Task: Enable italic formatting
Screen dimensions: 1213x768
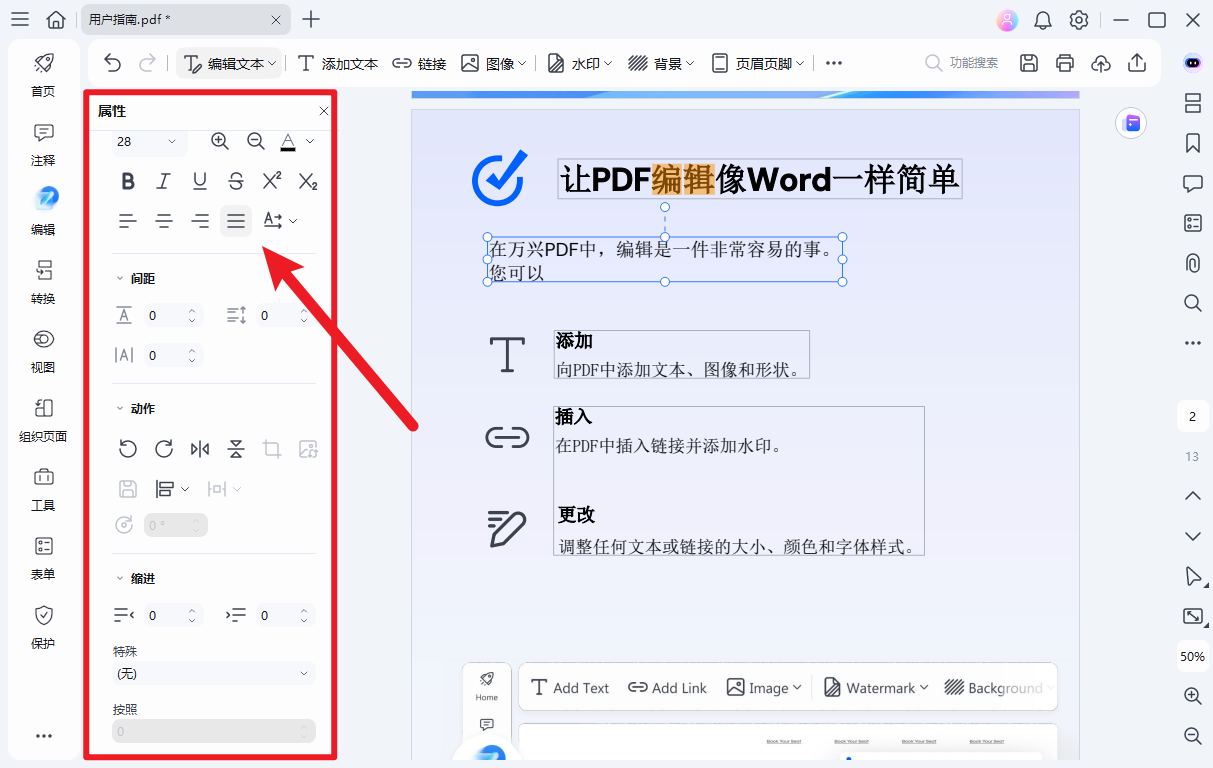Action: pyautogui.click(x=164, y=181)
